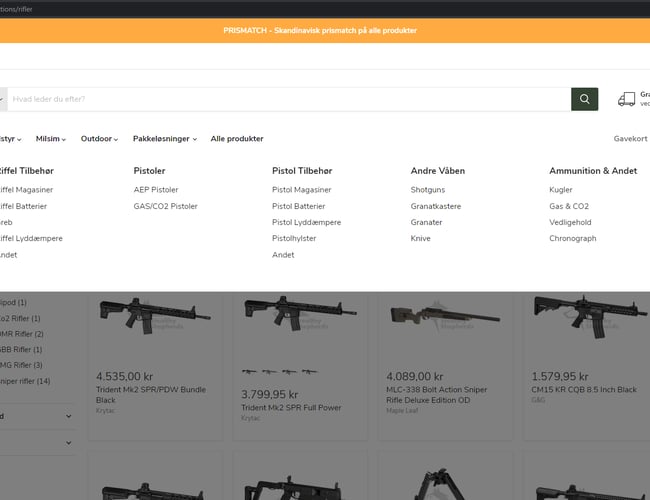The image size is (650, 500).
Task: Click the green search magnifier button
Action: [x=584, y=99]
